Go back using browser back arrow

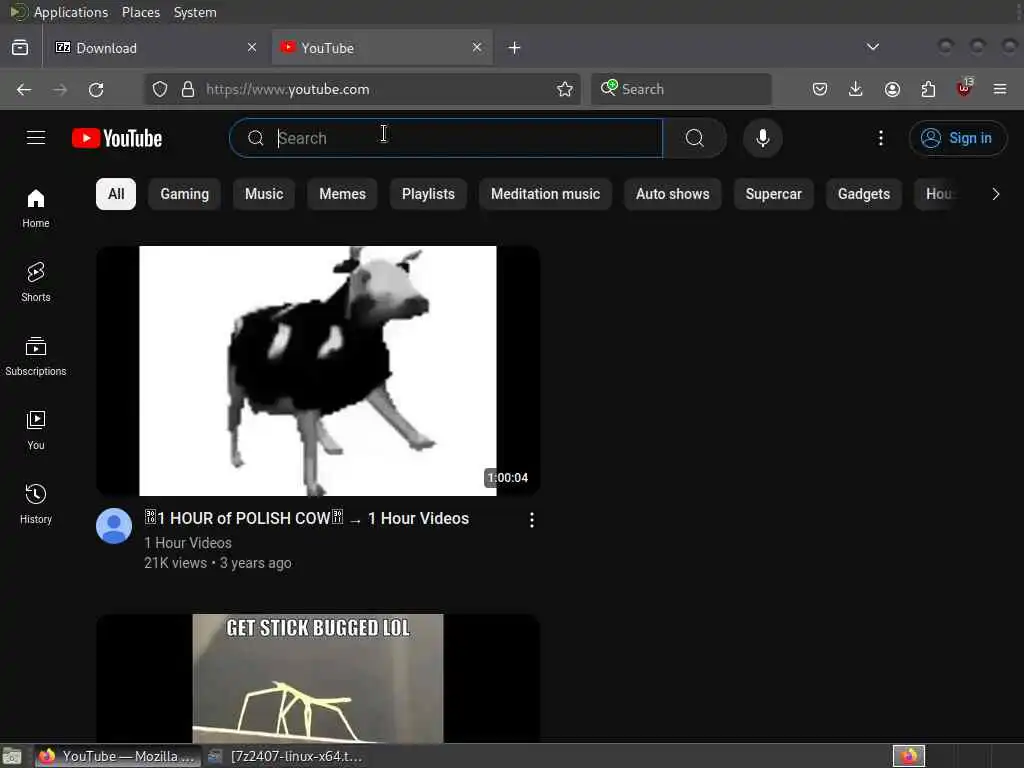click(x=24, y=89)
